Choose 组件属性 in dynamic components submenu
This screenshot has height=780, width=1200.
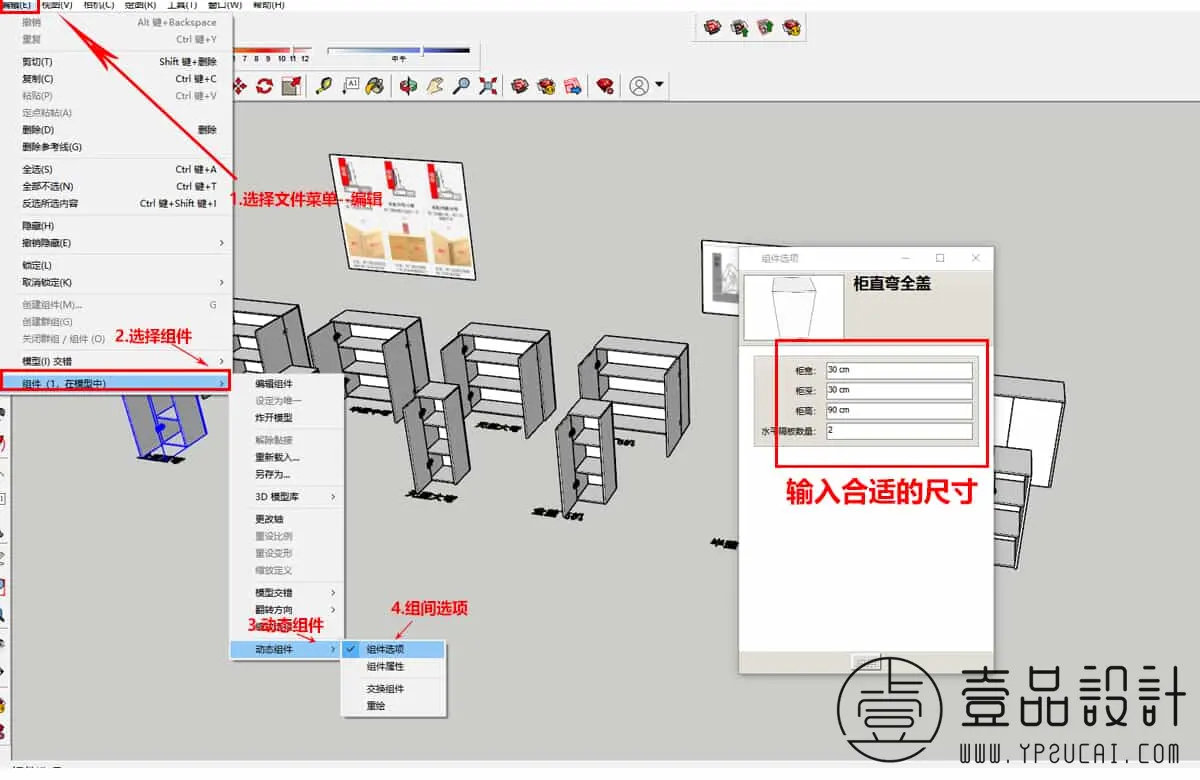tap(393, 667)
